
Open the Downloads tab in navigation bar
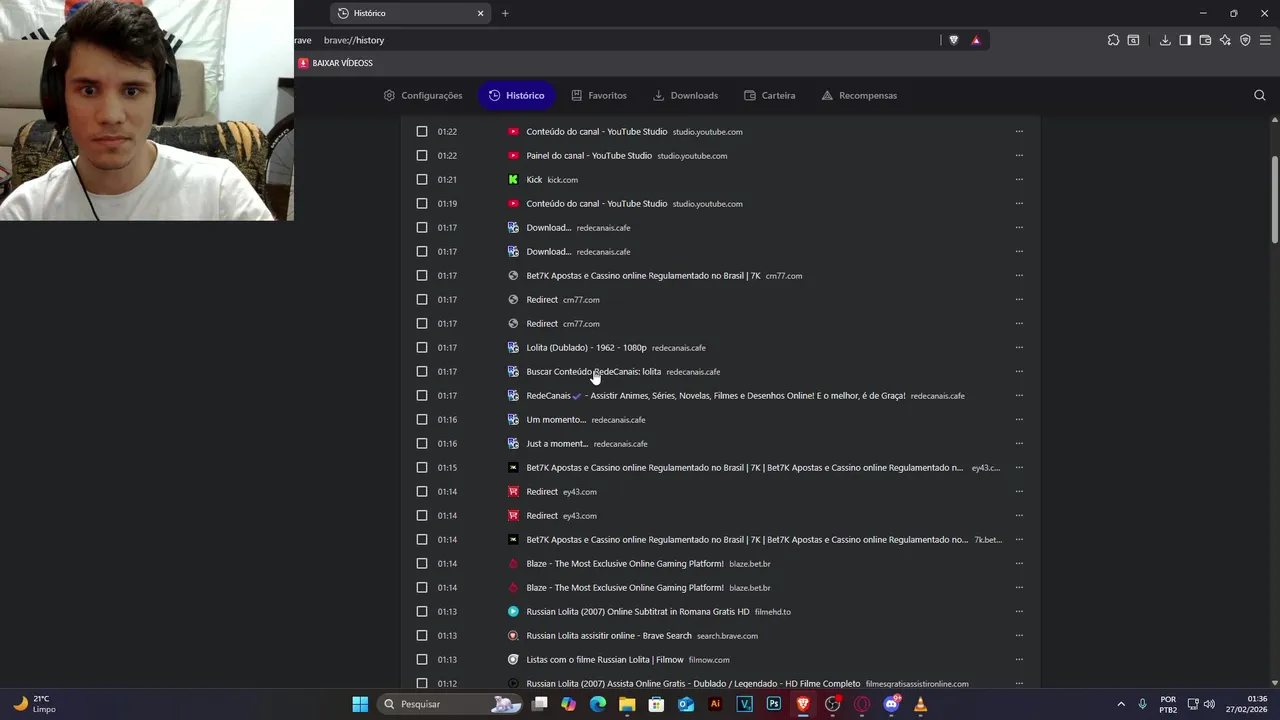[686, 95]
